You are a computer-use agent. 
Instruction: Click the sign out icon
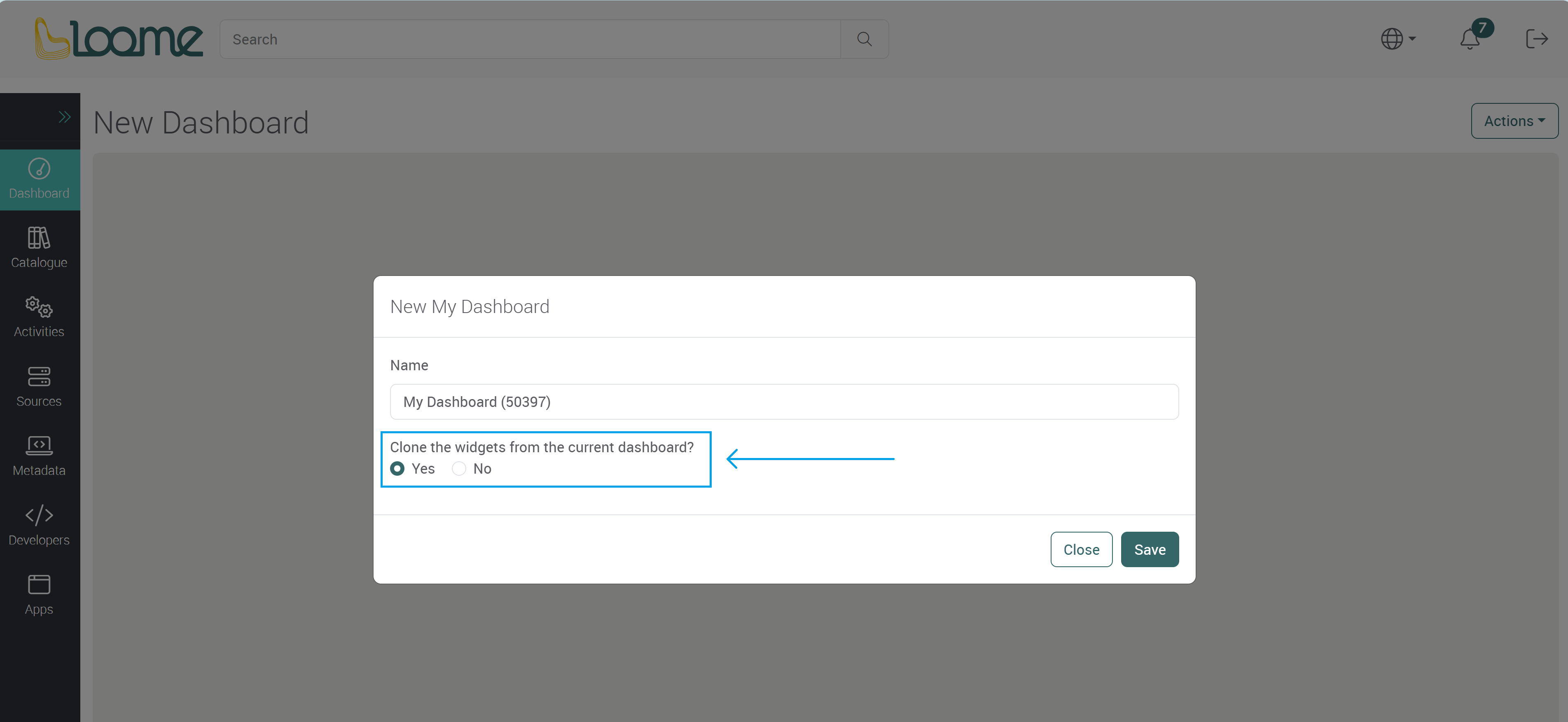[1536, 39]
